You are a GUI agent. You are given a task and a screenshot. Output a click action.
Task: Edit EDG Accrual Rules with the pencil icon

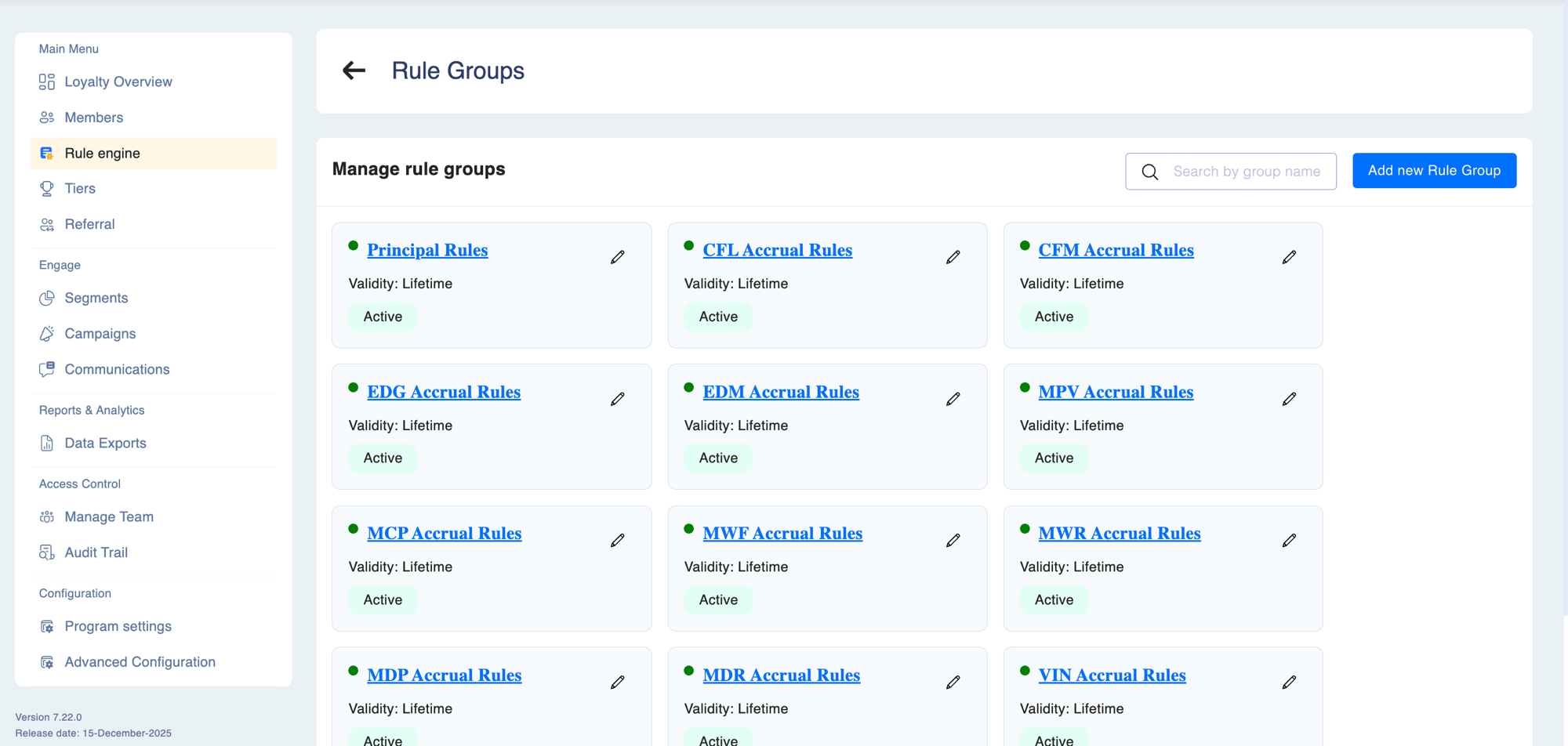click(618, 399)
